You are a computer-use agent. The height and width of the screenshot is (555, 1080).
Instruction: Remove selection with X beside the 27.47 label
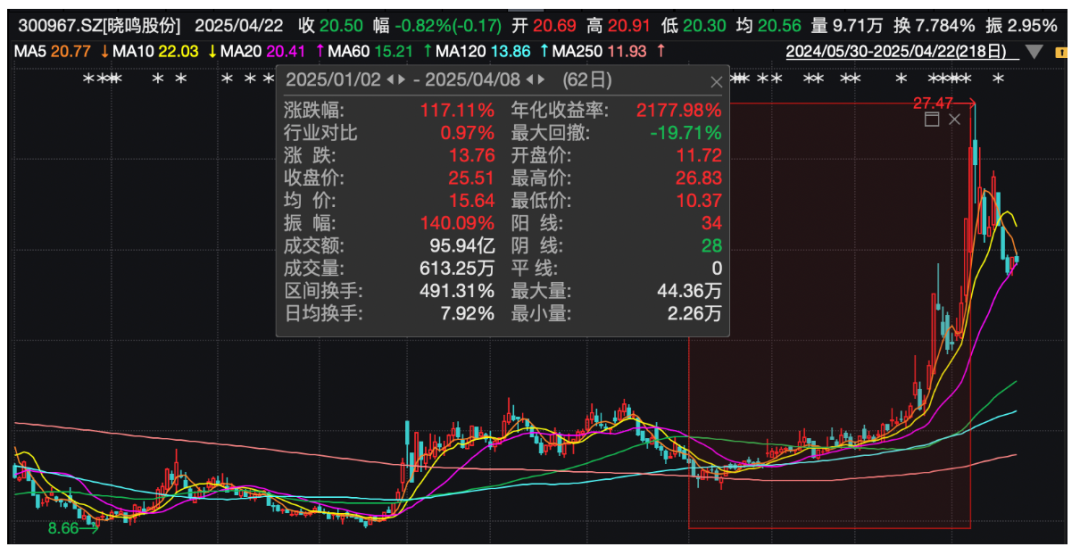tap(954, 120)
